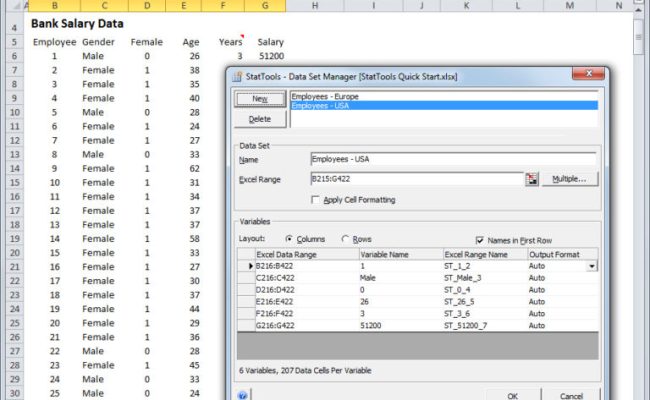
Task: Confirm with the OK button
Action: (x=513, y=395)
